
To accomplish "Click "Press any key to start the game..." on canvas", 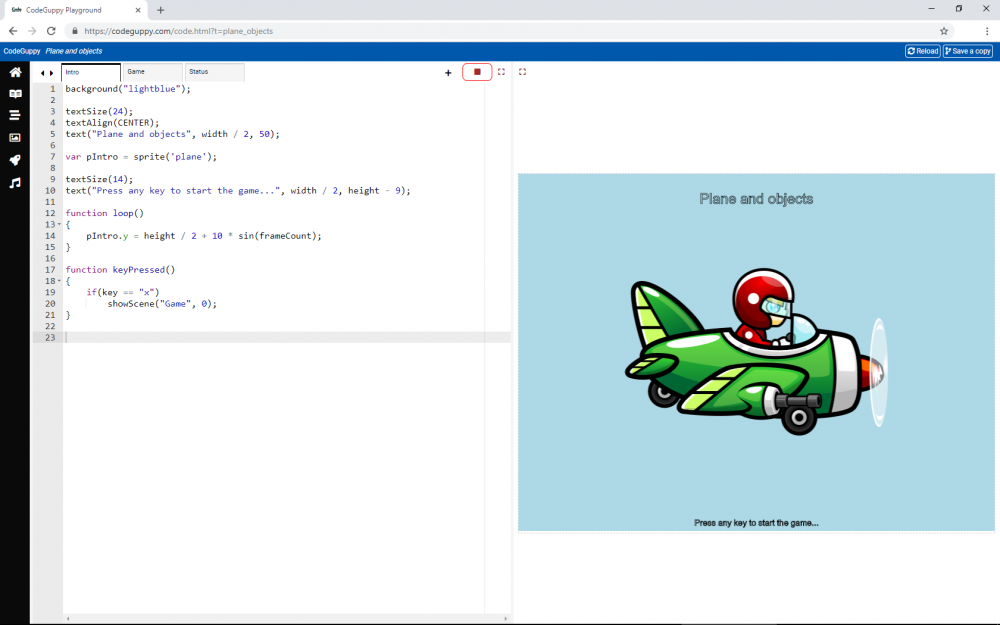I will point(756,523).
